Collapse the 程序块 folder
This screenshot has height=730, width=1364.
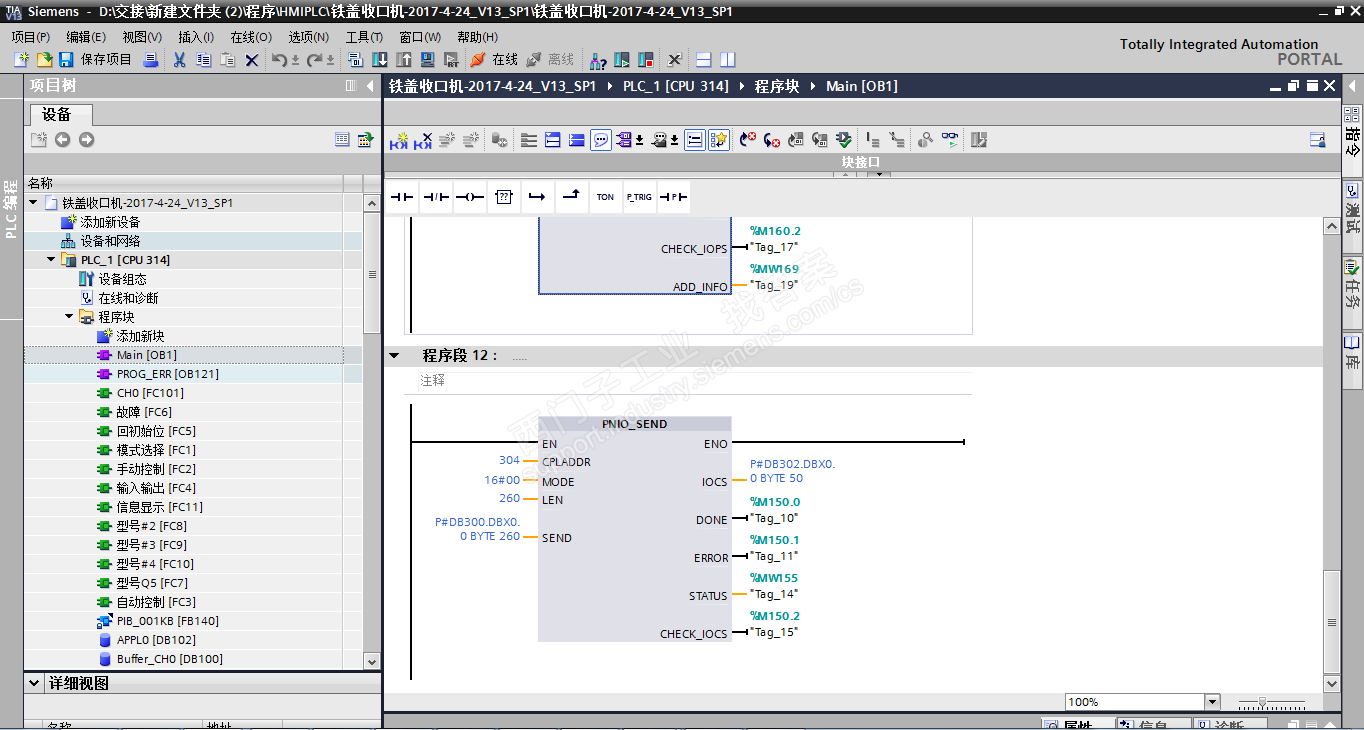coord(69,317)
